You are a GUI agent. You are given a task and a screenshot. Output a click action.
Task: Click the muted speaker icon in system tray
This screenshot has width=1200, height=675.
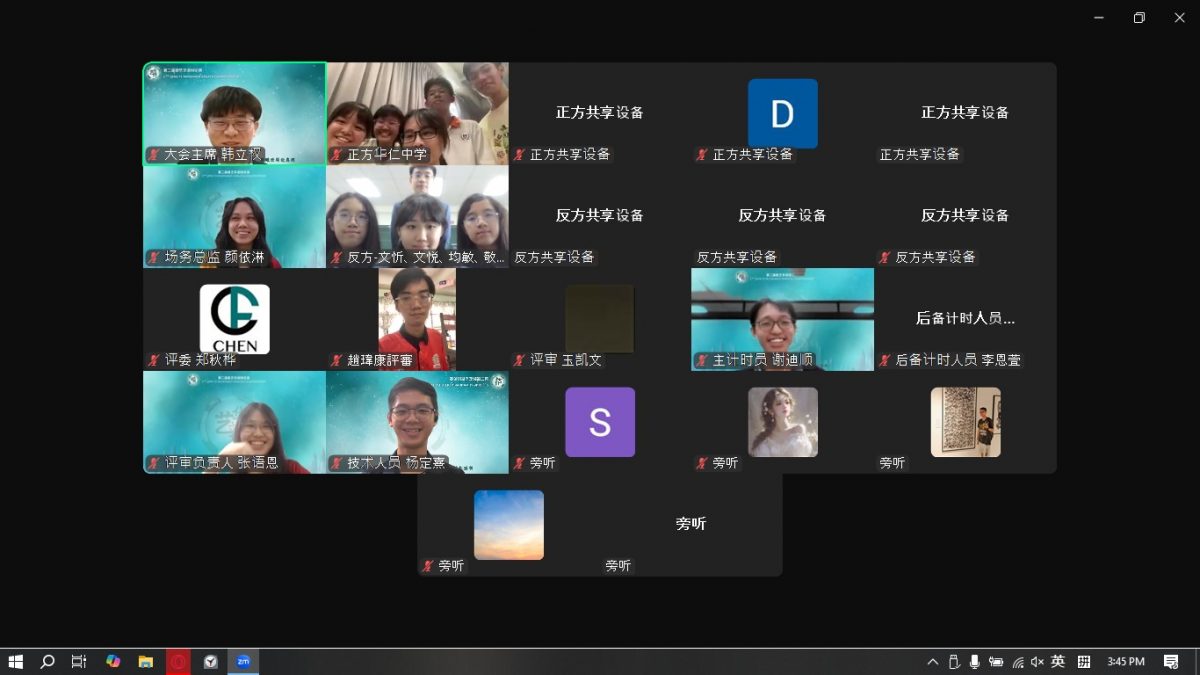click(1037, 661)
